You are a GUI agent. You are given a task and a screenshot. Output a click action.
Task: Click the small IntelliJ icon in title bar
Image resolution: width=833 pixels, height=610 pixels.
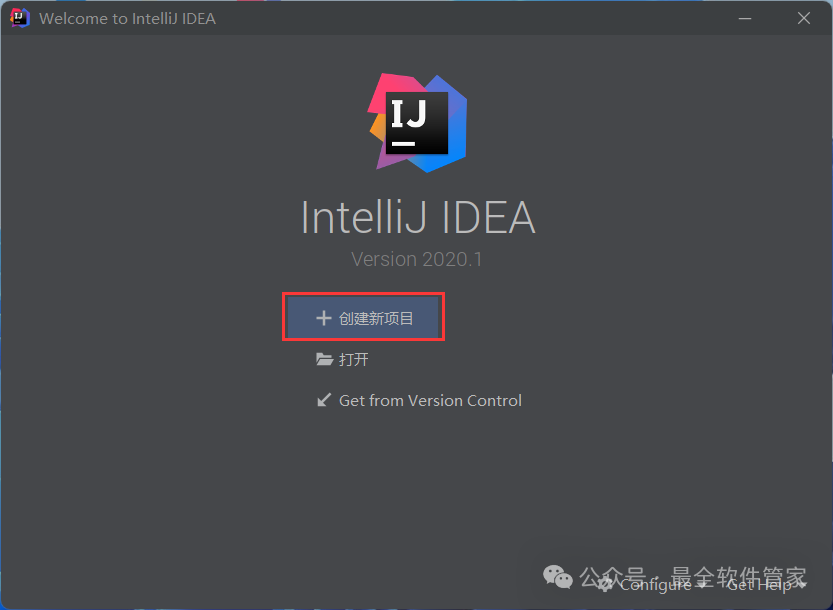pos(20,18)
